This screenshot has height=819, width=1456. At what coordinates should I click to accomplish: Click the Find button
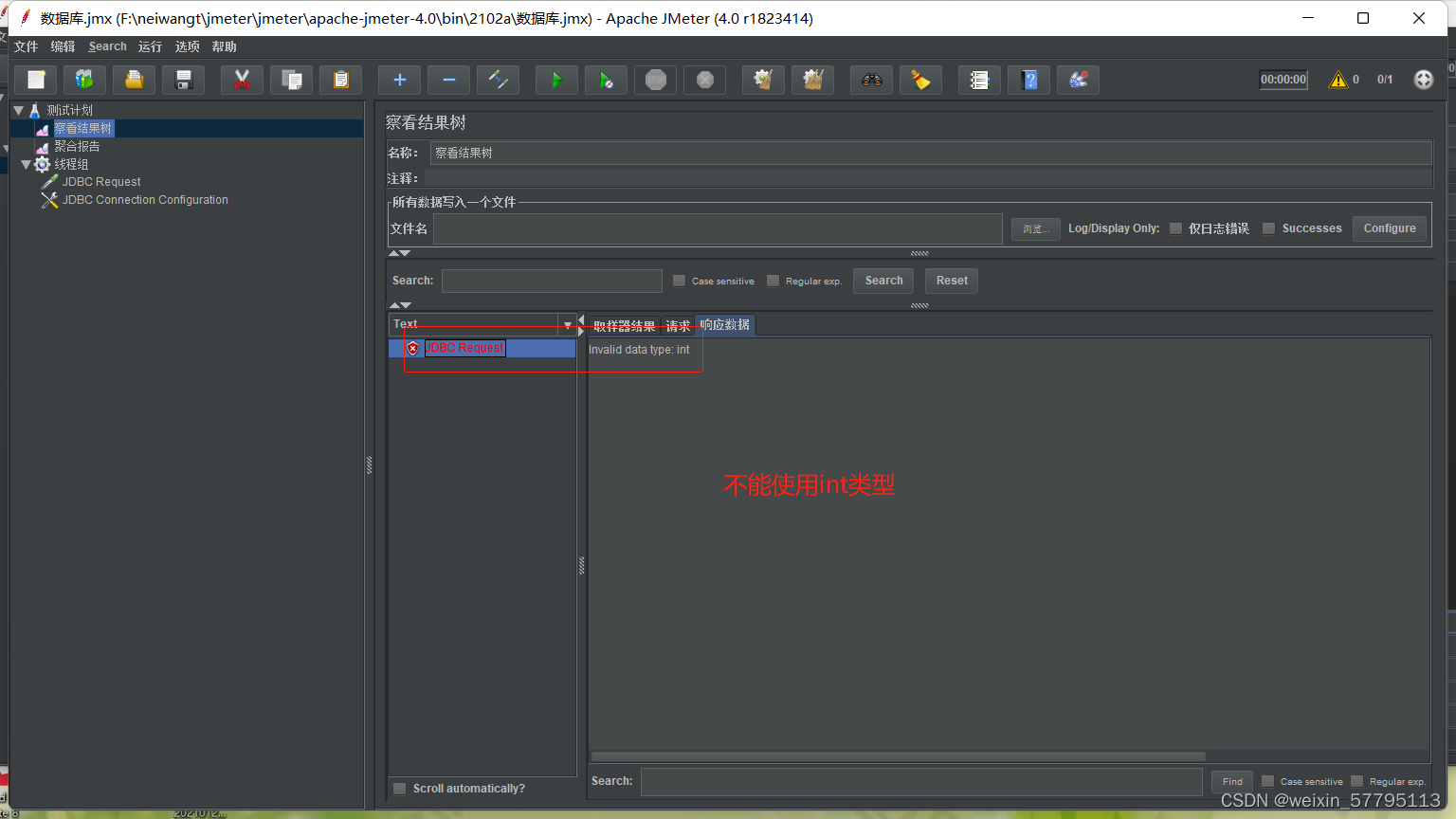tap(1232, 781)
